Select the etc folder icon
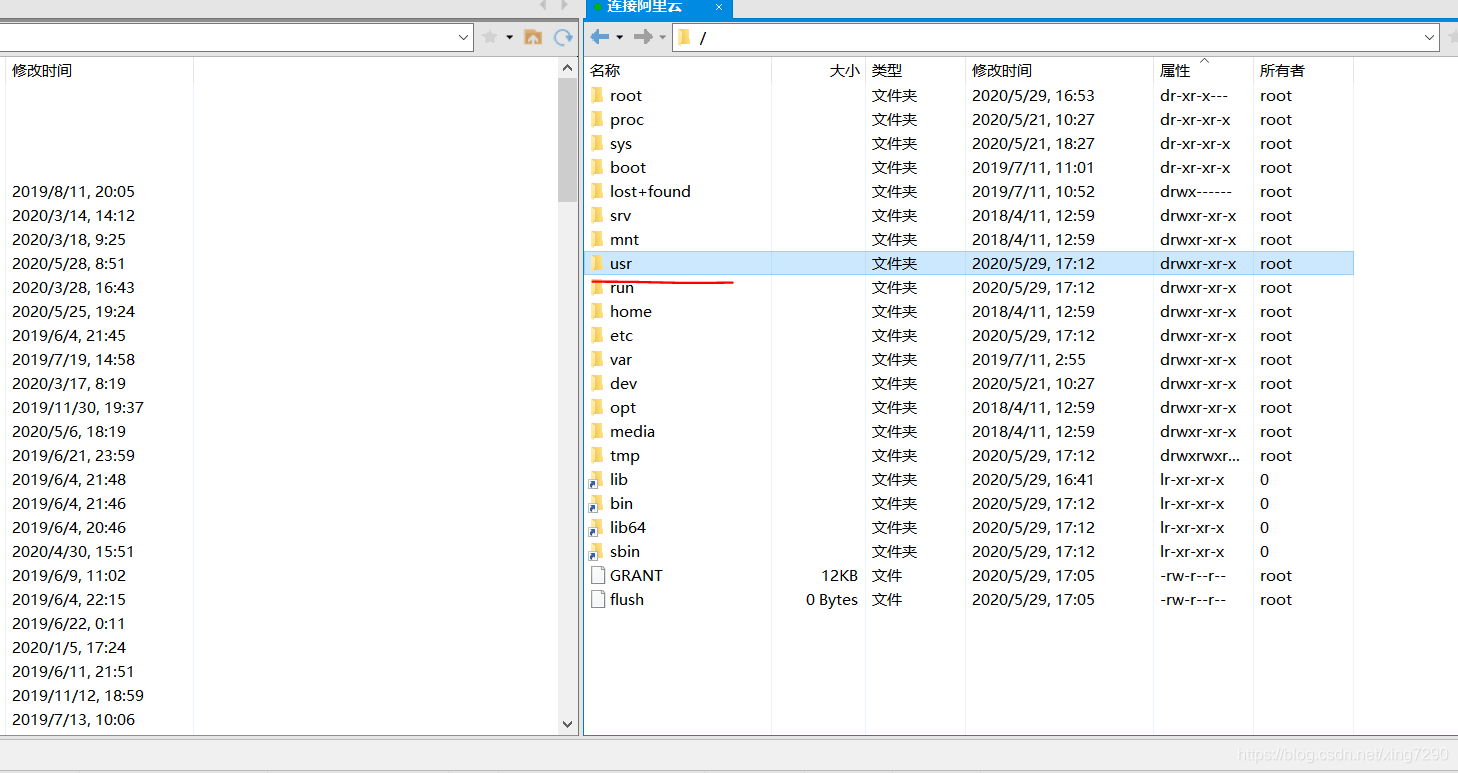The height and width of the screenshot is (773, 1458). (597, 335)
